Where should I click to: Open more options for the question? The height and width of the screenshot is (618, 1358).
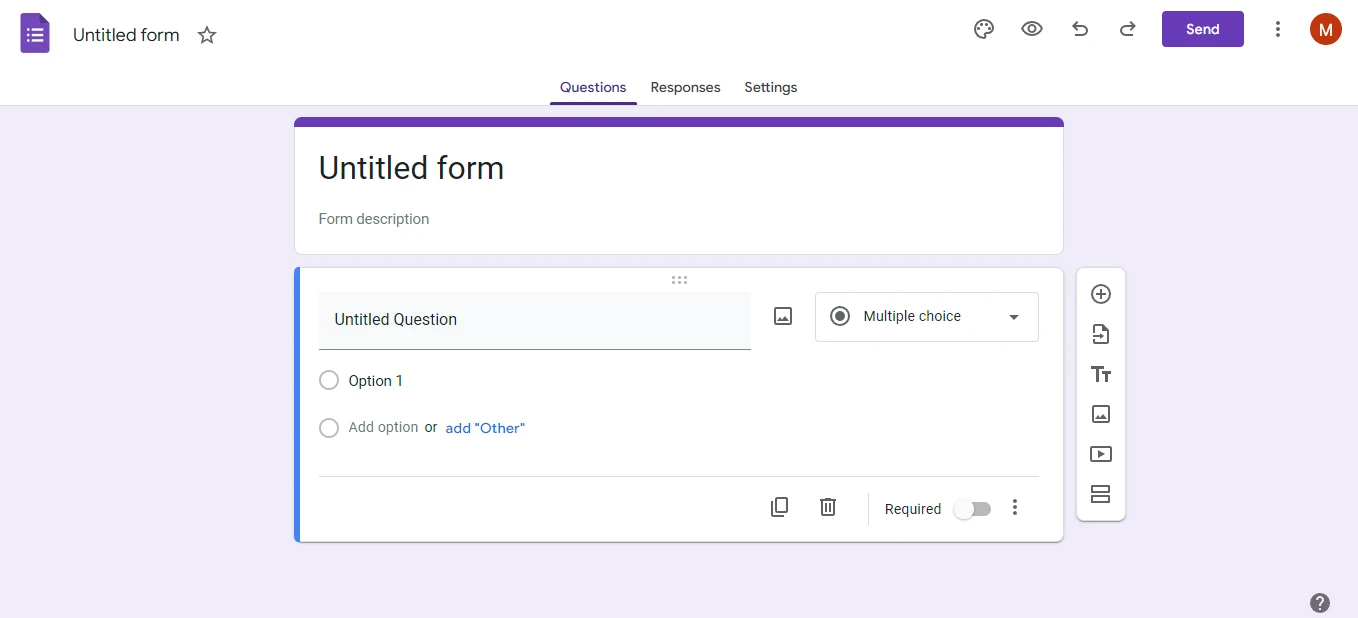(x=1014, y=507)
